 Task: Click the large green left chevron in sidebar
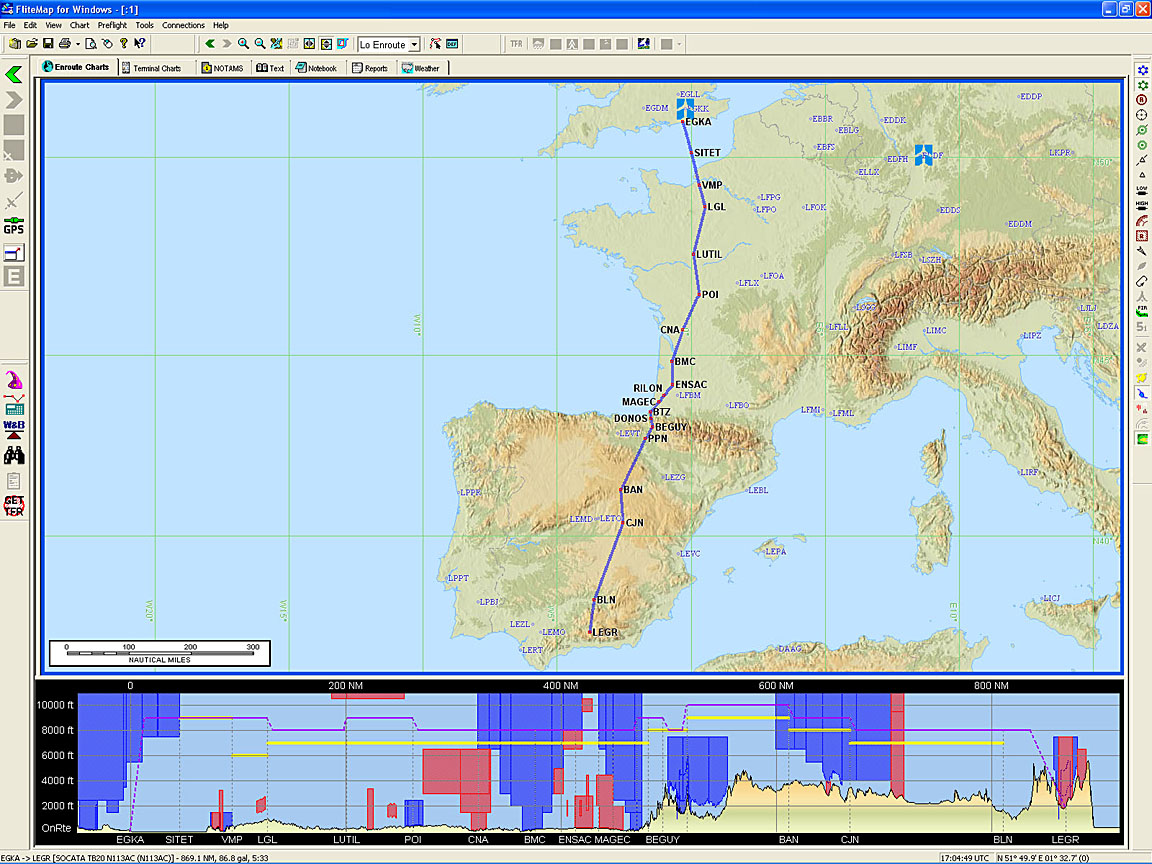point(14,74)
